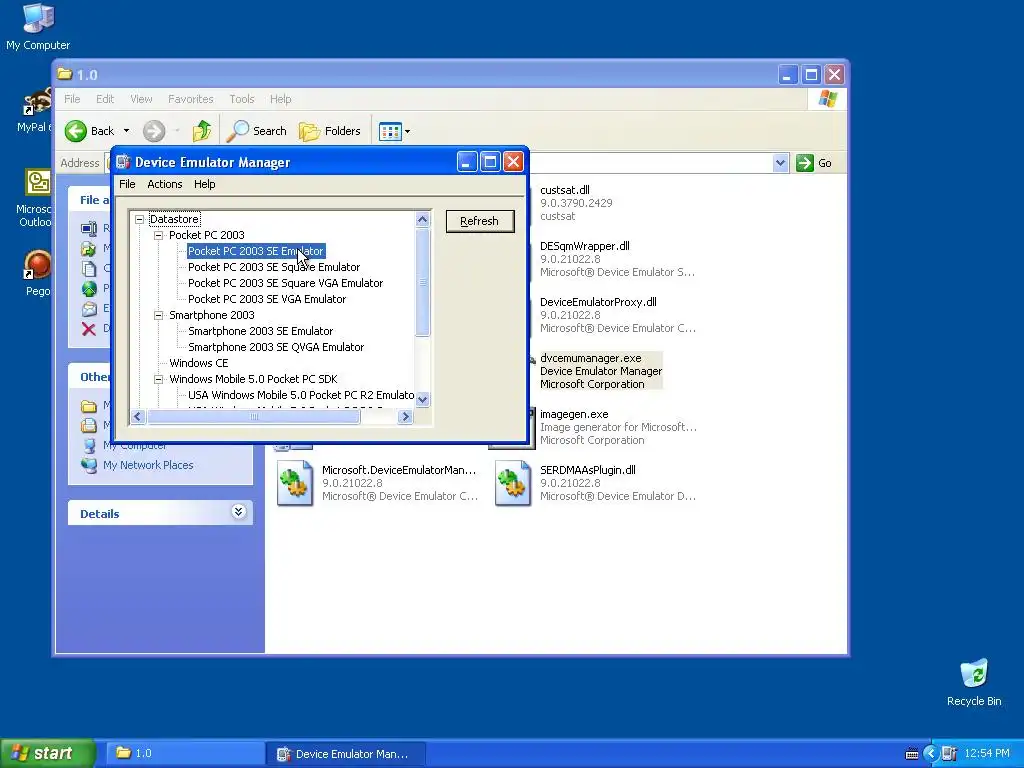
Task: Select the Datastore root label
Action: 174,219
